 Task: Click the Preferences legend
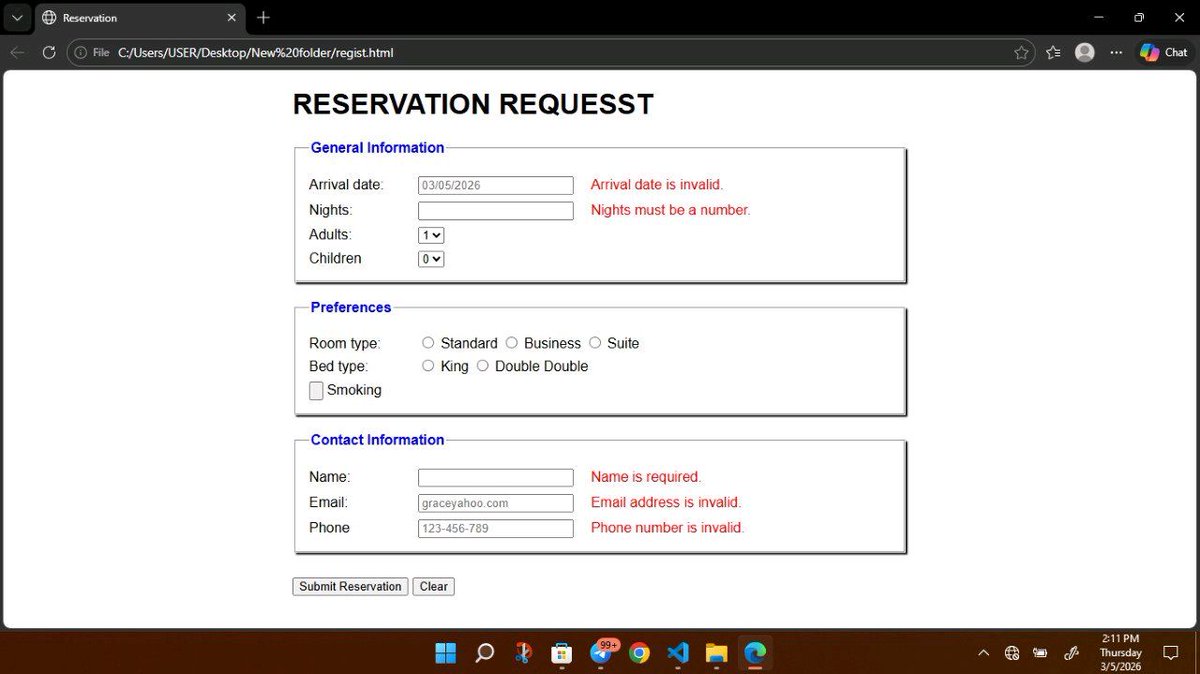coord(351,308)
